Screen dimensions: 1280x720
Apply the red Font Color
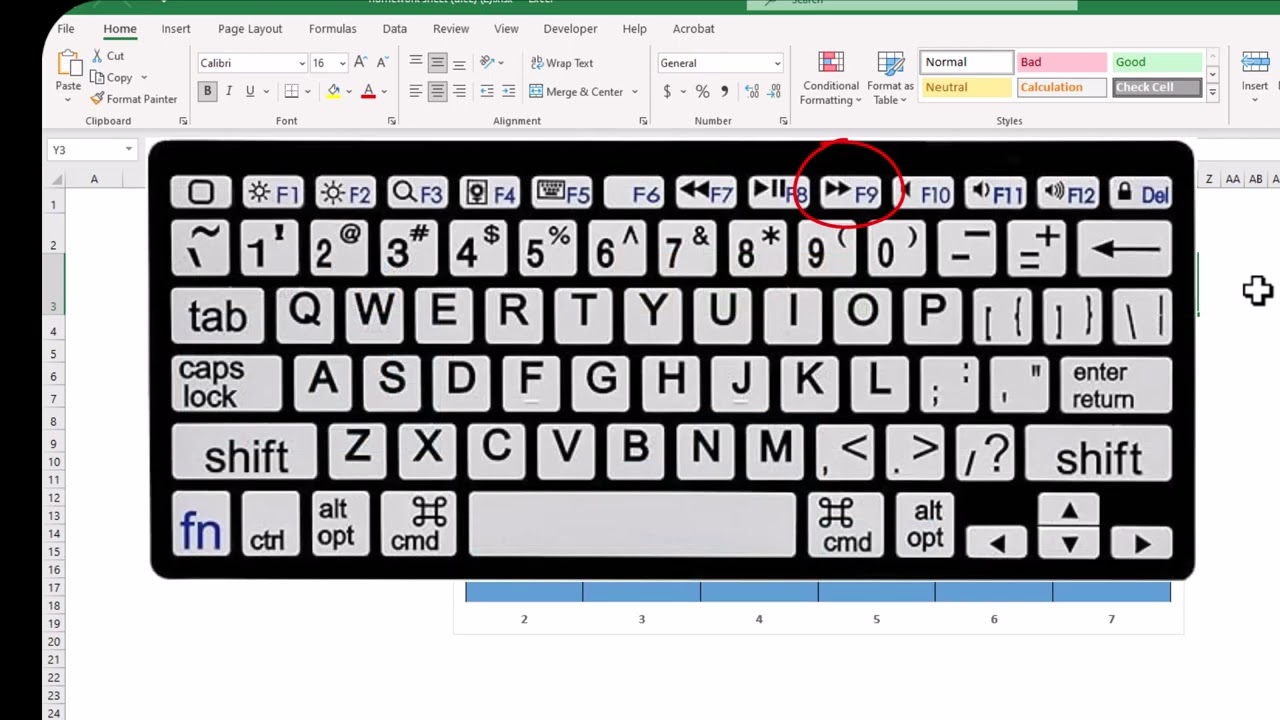(368, 91)
